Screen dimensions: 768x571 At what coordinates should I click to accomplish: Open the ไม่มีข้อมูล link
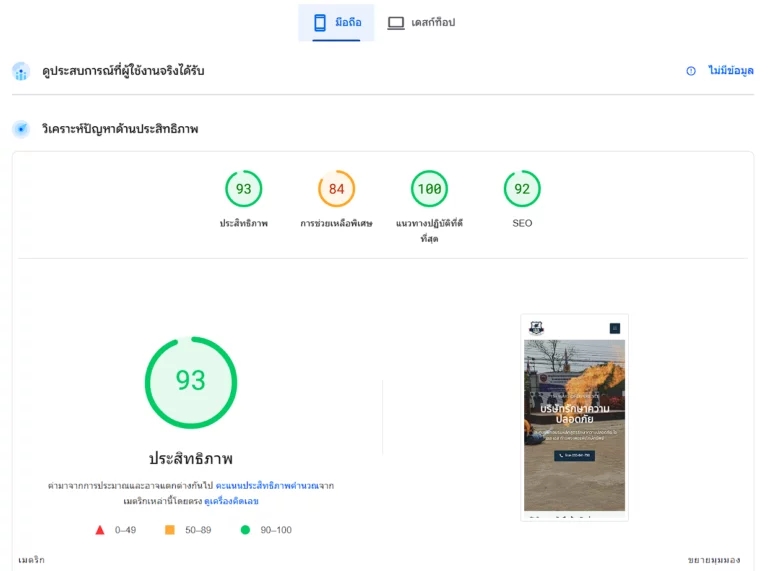click(x=731, y=71)
